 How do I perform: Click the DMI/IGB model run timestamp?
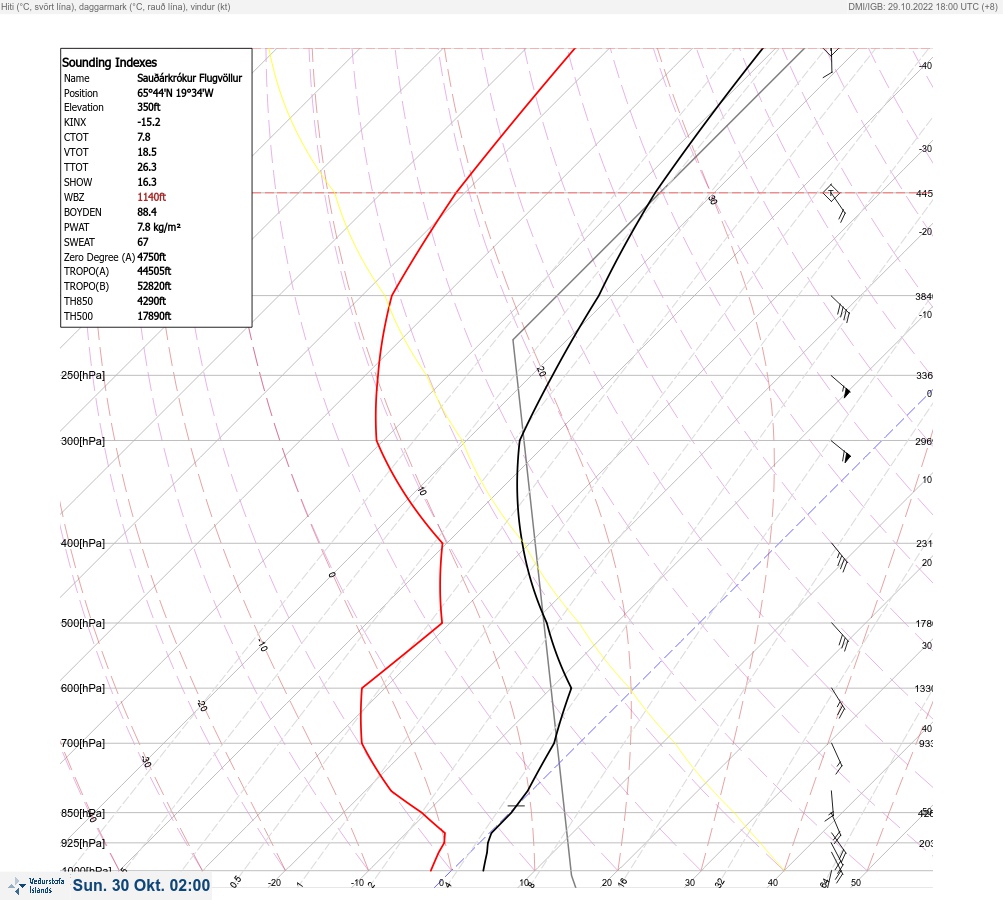pyautogui.click(x=922, y=6)
